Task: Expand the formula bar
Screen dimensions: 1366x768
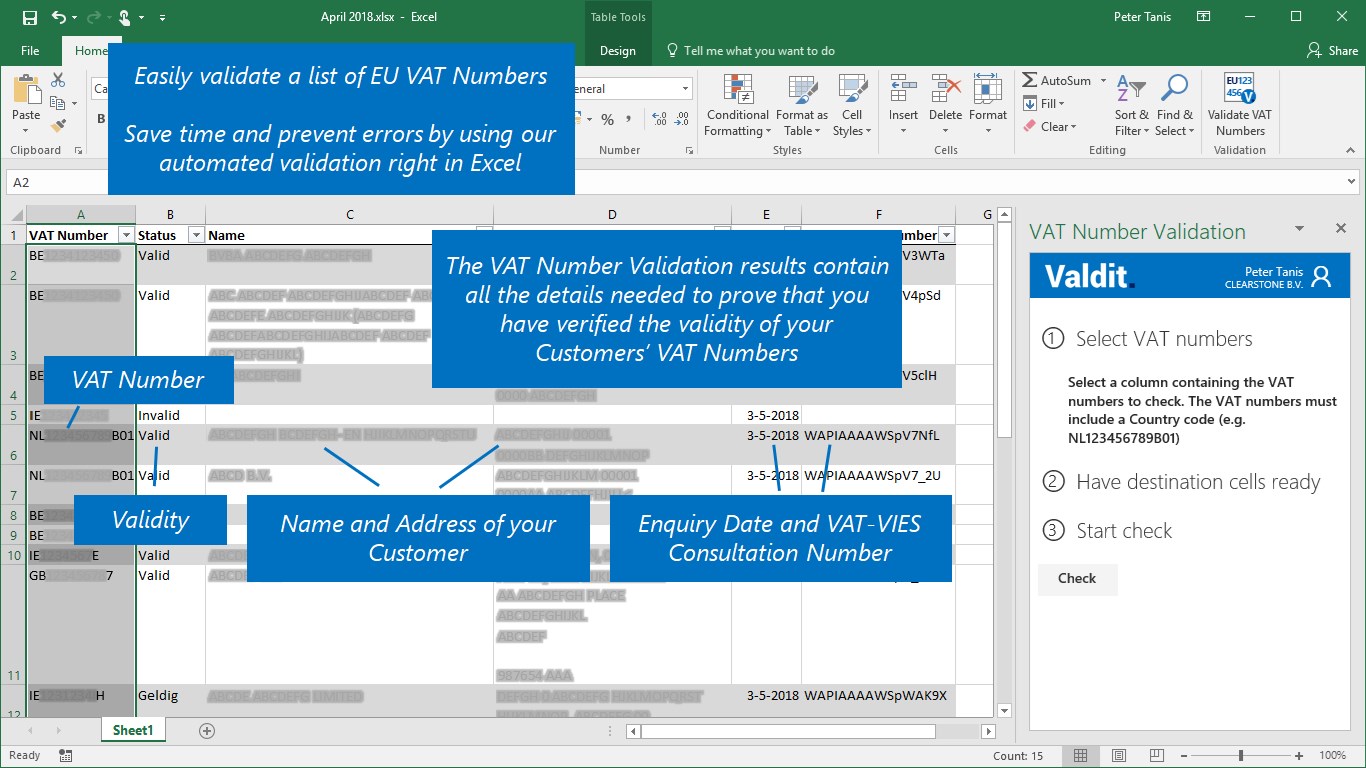Action: click(1351, 182)
